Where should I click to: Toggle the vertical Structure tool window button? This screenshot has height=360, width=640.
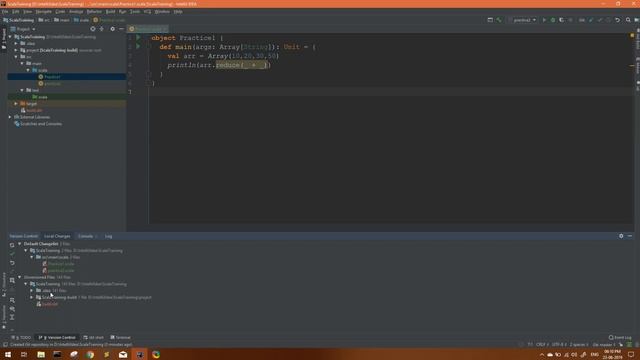pos(4,284)
